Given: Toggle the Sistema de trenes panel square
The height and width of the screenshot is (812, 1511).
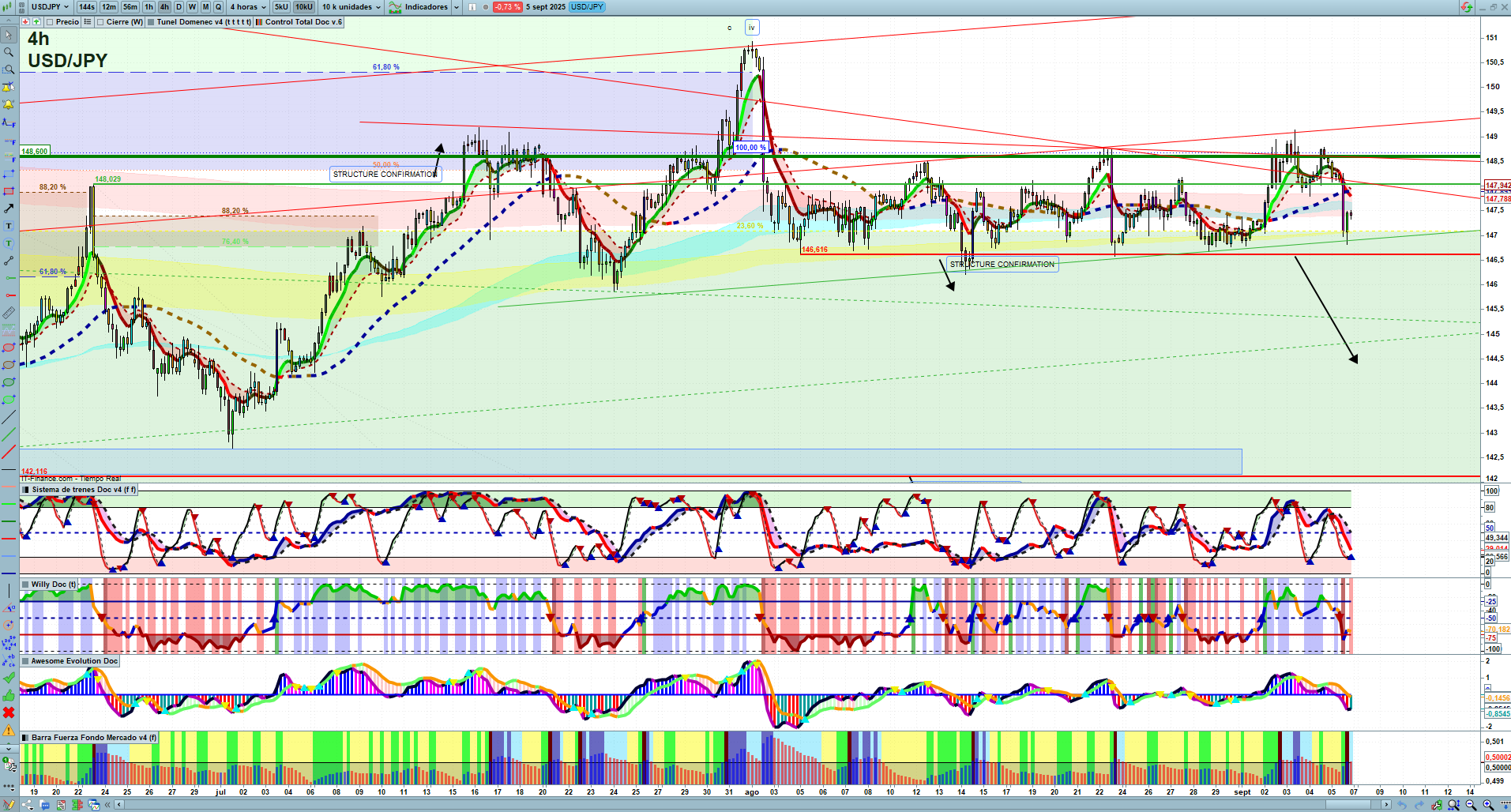Looking at the screenshot, I should (26, 490).
